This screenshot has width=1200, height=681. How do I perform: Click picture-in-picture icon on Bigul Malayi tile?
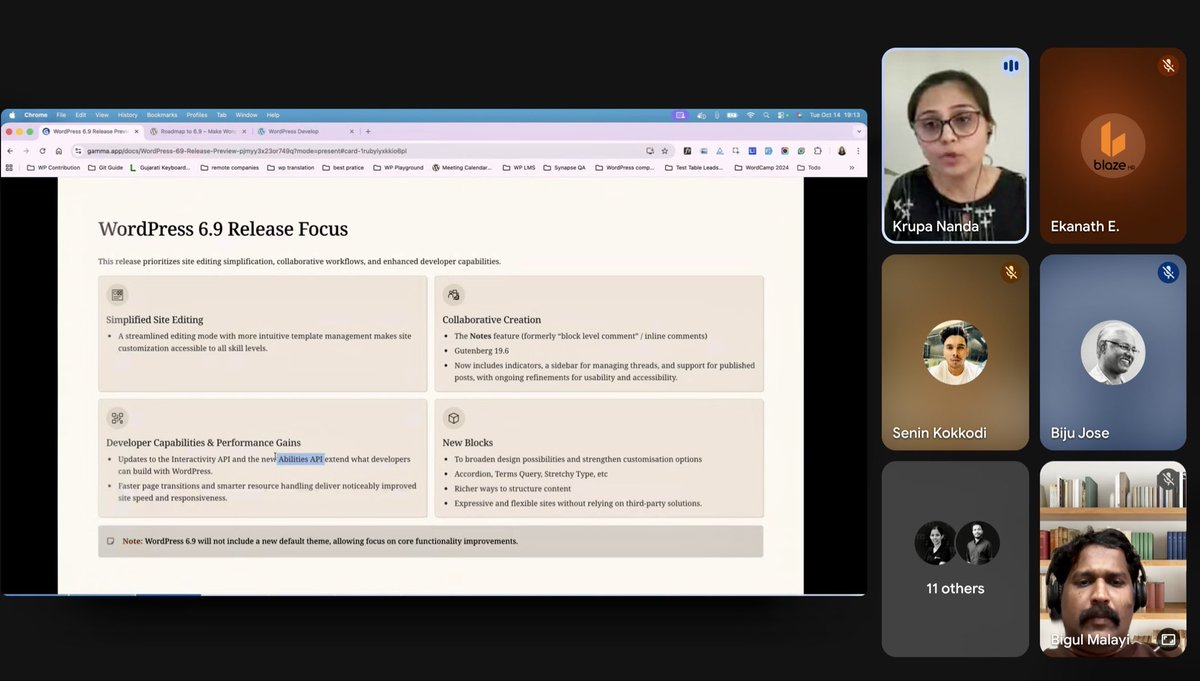(1167, 639)
